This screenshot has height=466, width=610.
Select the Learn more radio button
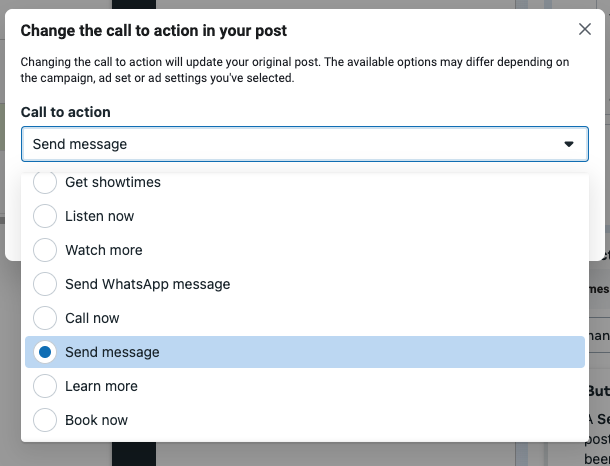pyautogui.click(x=45, y=386)
